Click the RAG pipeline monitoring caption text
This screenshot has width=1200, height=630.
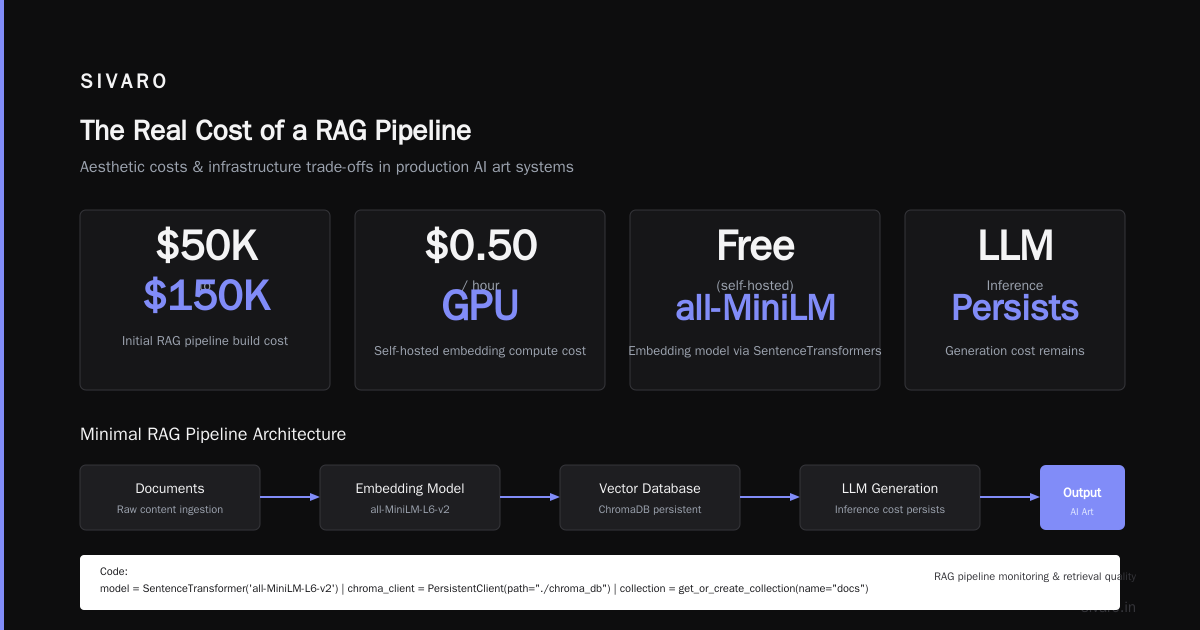[1035, 576]
